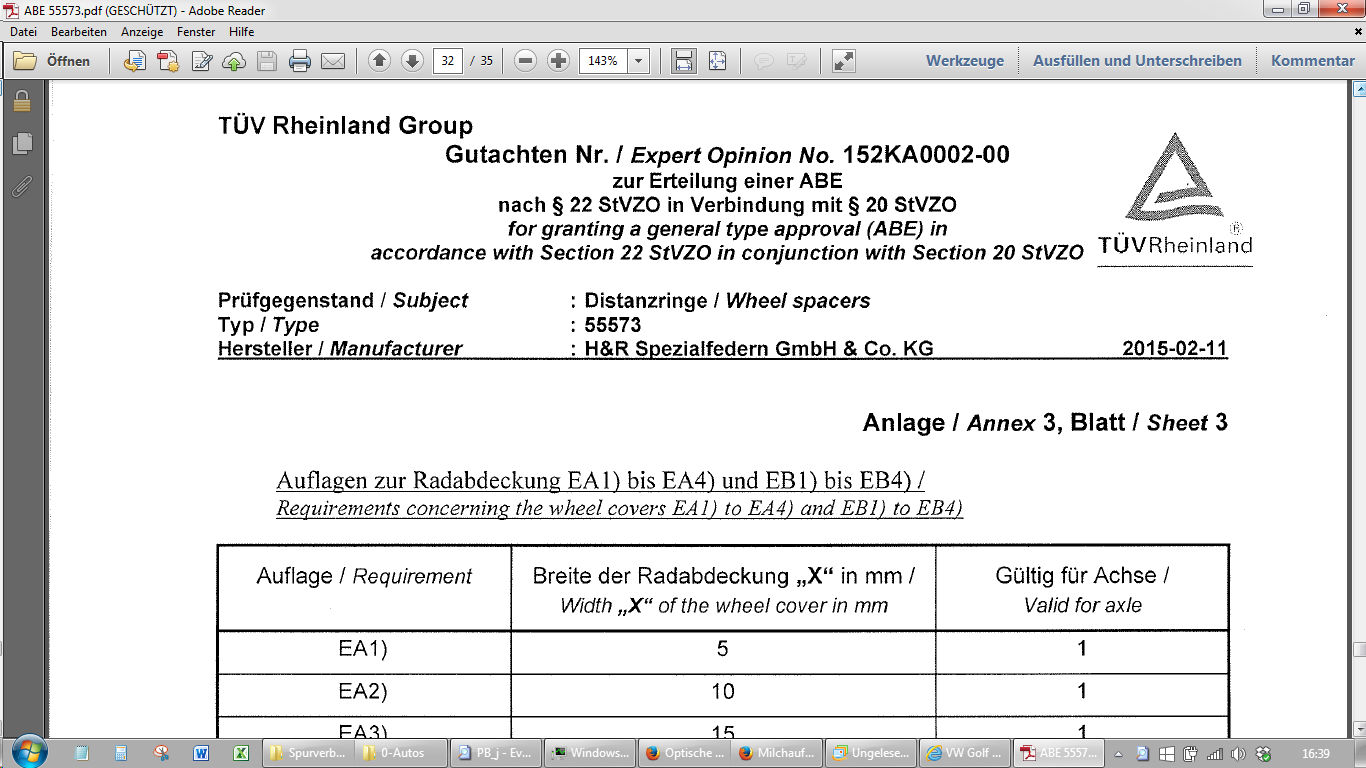
Task: Switch to Spurverb... folder taskbar window
Action: 308,753
